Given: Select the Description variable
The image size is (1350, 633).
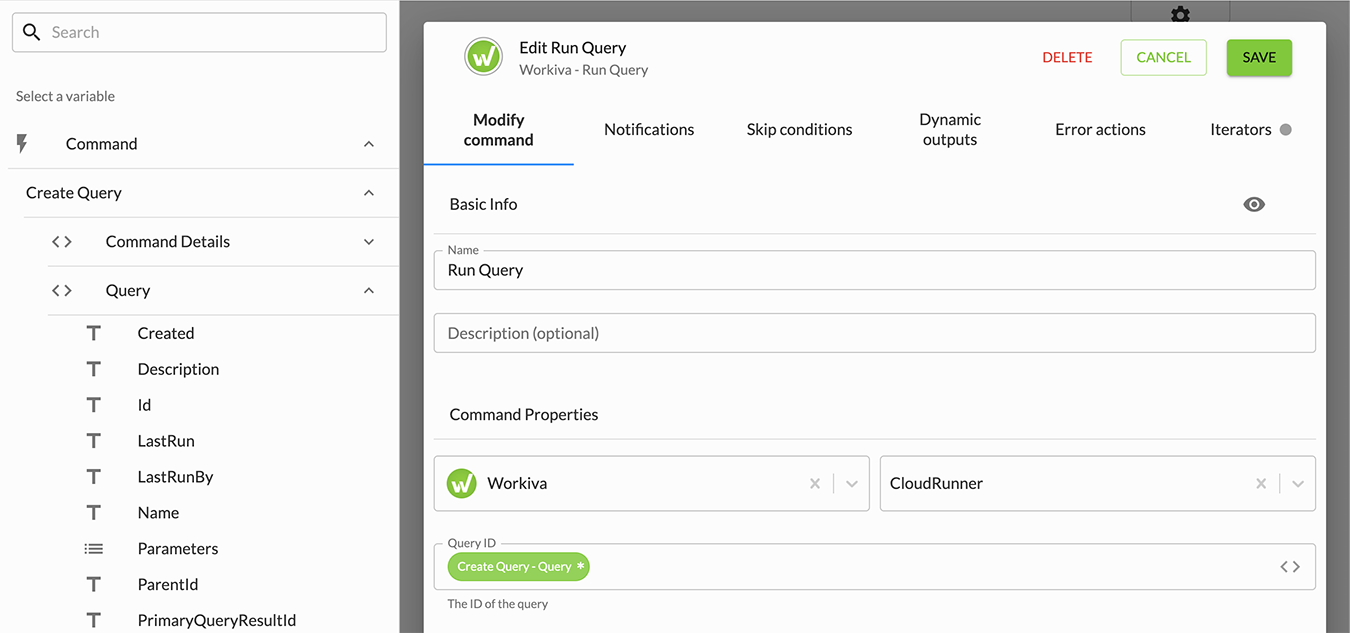Looking at the screenshot, I should pyautogui.click(x=178, y=369).
